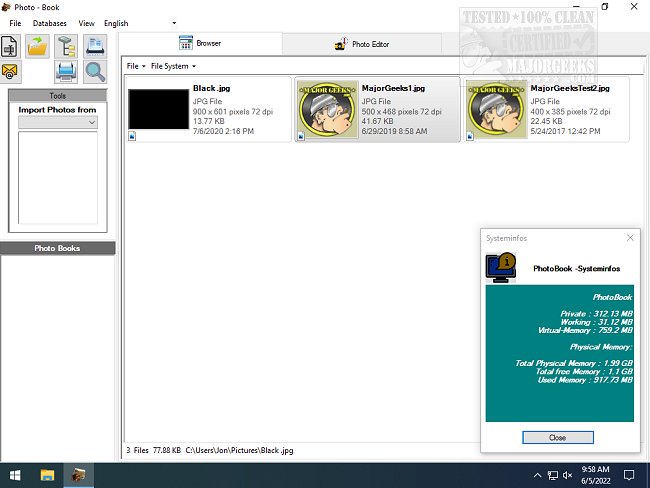Select the MajorGeeks1.jpg thumbnail image

(x=327, y=109)
